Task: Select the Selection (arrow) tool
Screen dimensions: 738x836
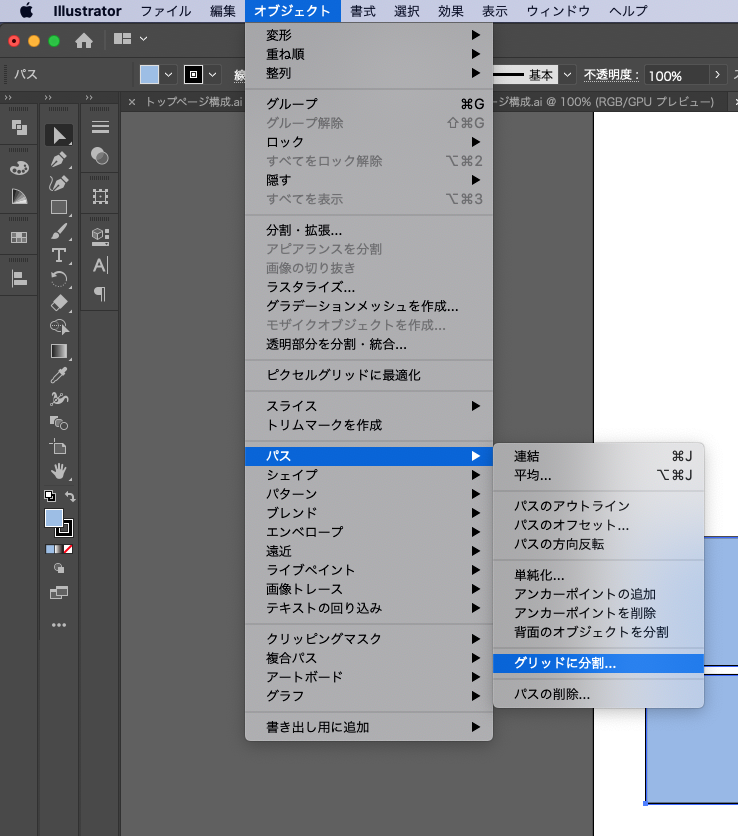Action: point(59,135)
